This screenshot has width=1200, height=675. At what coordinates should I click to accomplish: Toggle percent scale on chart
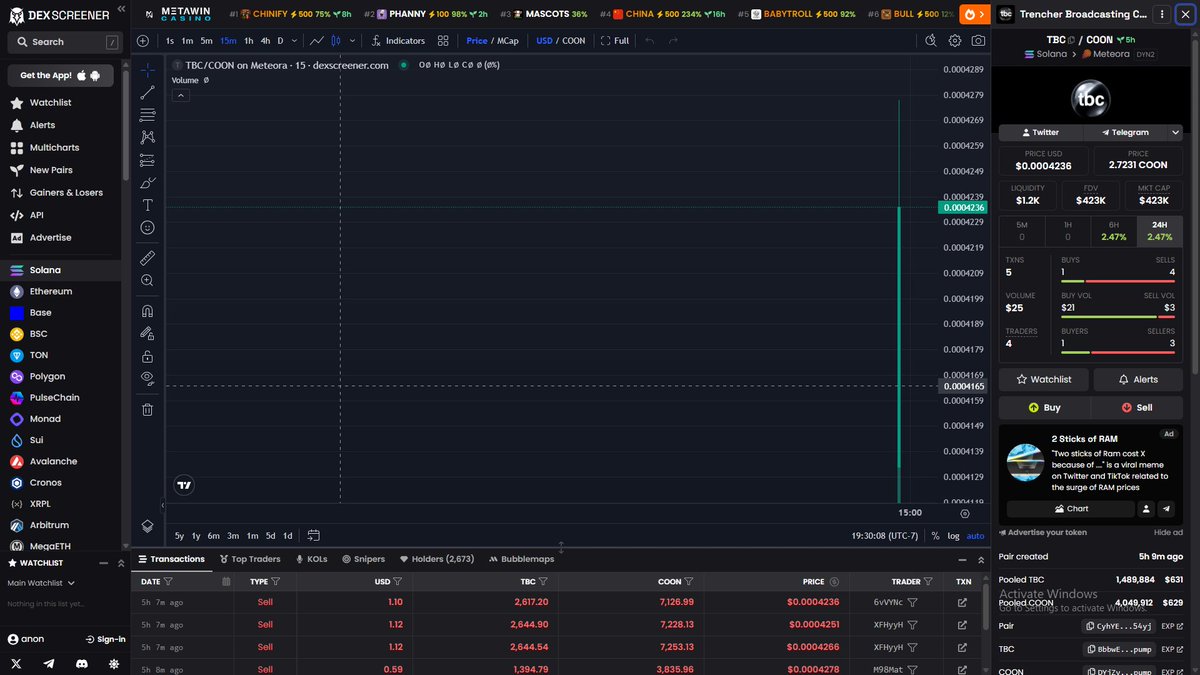(935, 535)
